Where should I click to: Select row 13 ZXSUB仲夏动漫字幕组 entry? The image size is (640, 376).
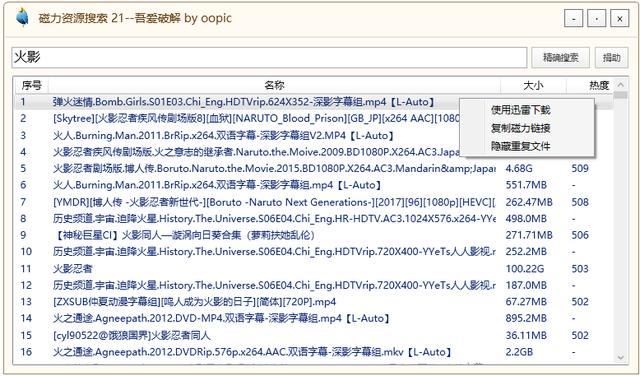tap(313, 302)
